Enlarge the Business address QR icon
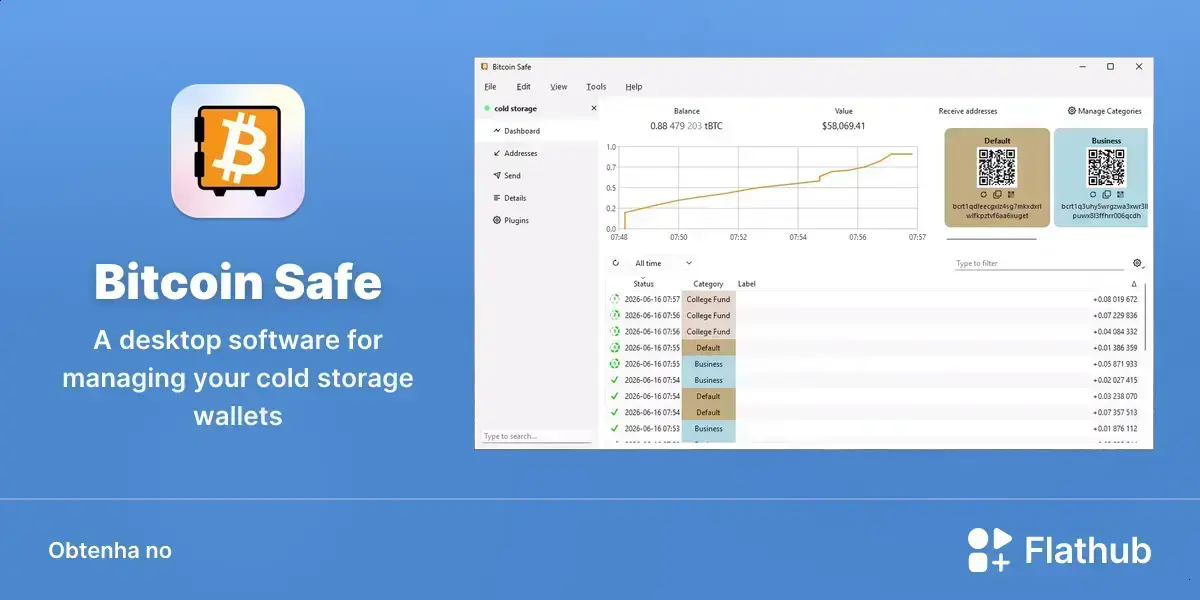This screenshot has width=1200, height=600. click(x=1120, y=194)
